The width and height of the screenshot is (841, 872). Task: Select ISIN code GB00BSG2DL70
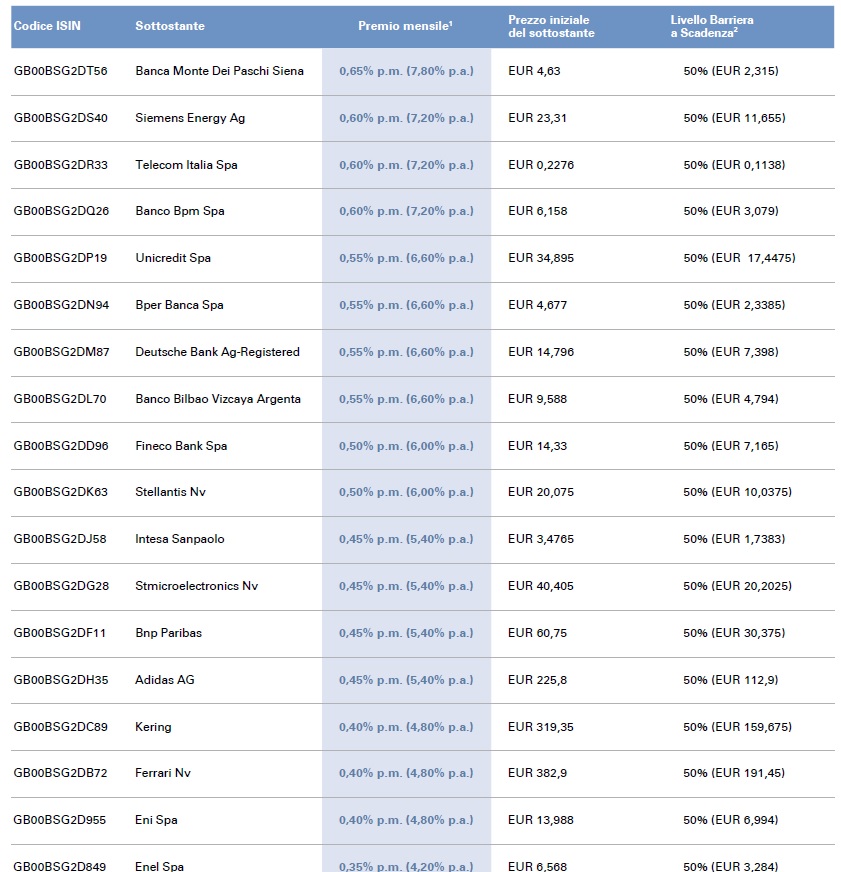point(60,399)
